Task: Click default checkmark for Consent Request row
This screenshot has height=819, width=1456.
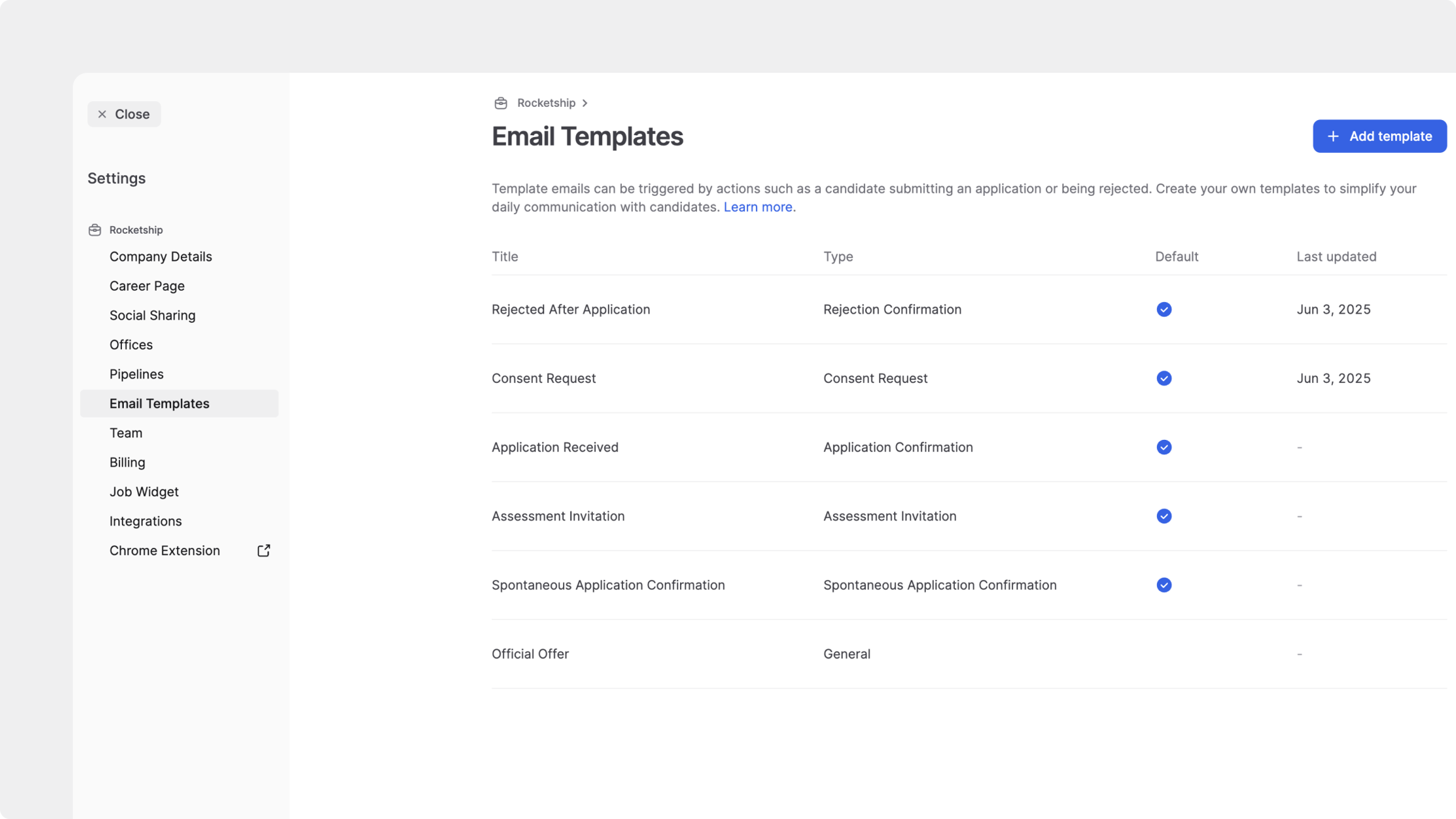Action: point(1163,378)
